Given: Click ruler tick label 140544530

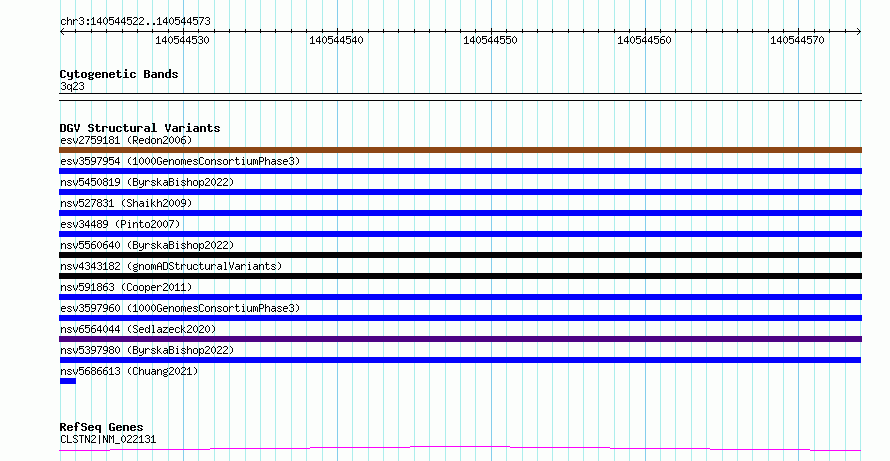Looking at the screenshot, I should tap(182, 40).
